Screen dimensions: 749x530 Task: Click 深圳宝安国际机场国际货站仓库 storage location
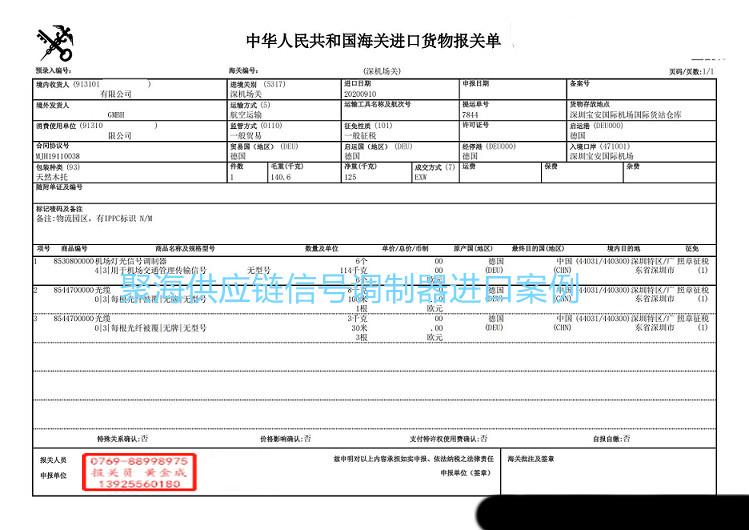[x=625, y=115]
